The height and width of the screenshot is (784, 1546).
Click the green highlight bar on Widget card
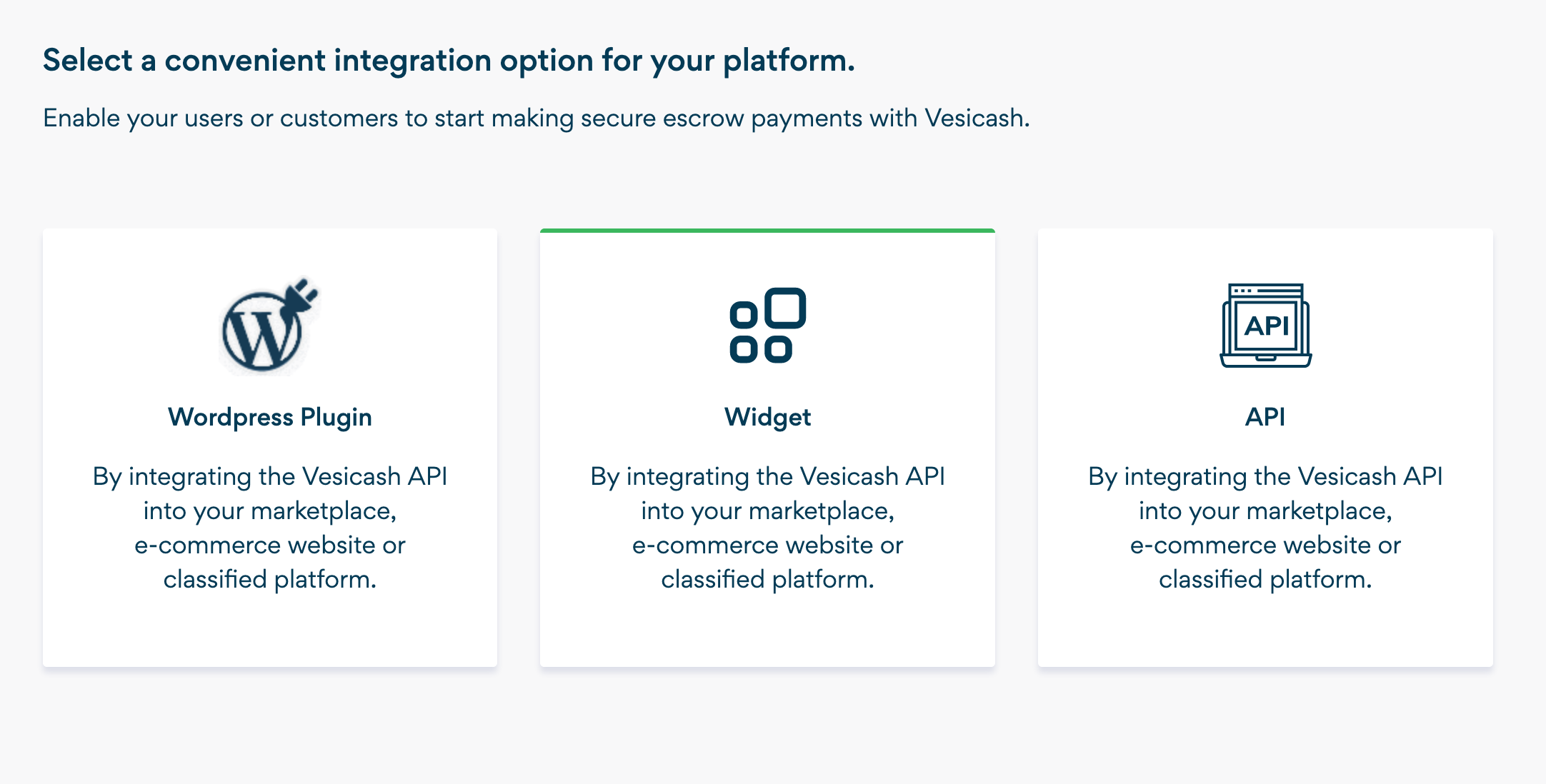coord(767,231)
